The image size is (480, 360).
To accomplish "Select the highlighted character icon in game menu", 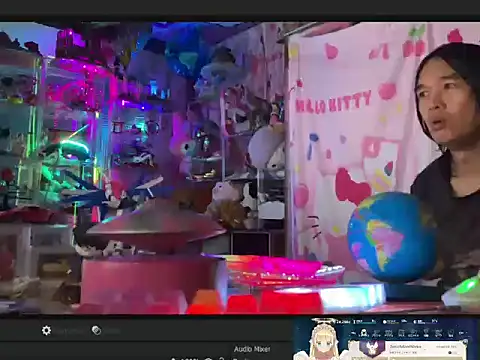I will (364, 333).
